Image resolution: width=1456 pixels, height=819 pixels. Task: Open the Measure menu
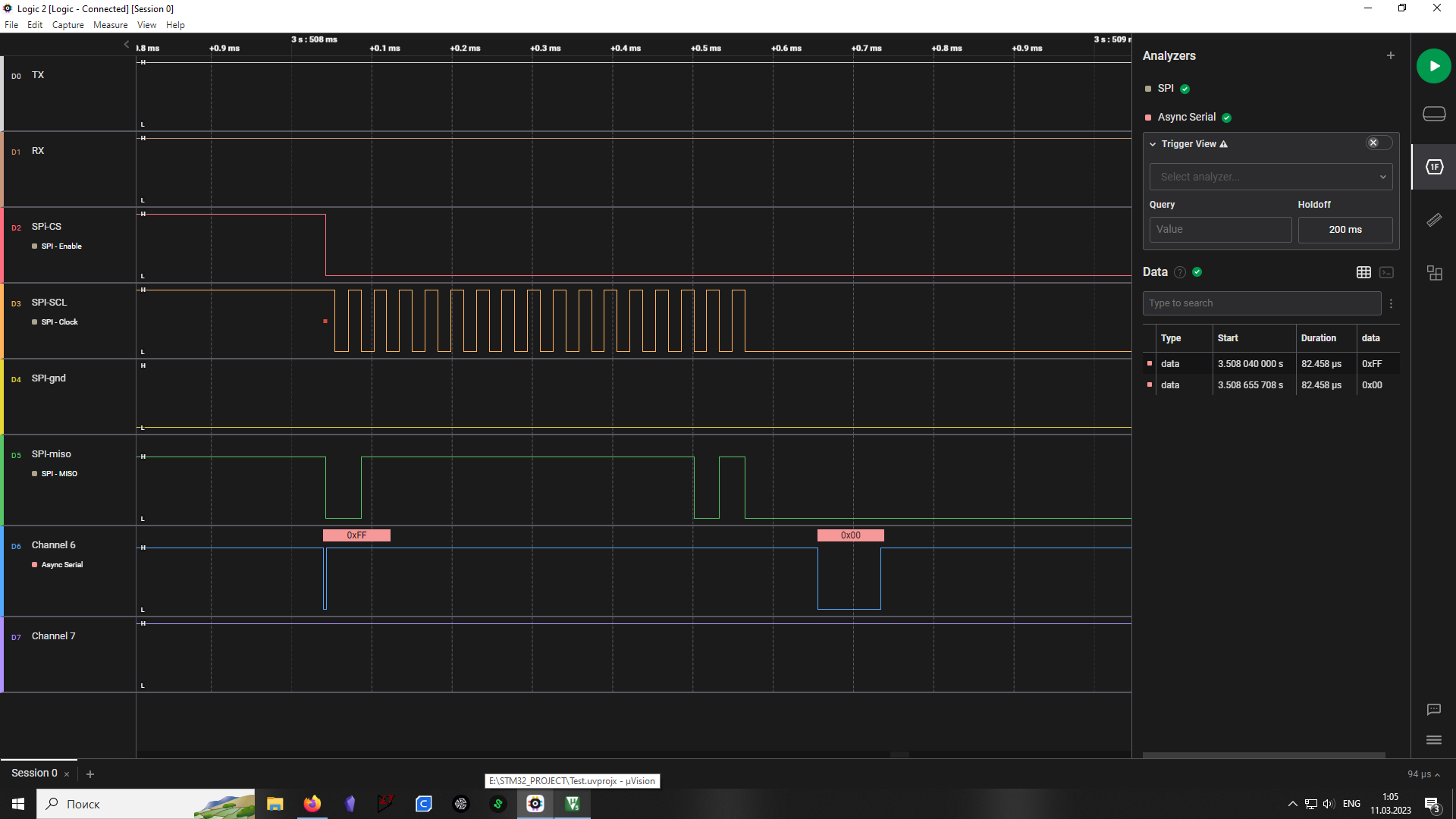pyautogui.click(x=111, y=25)
